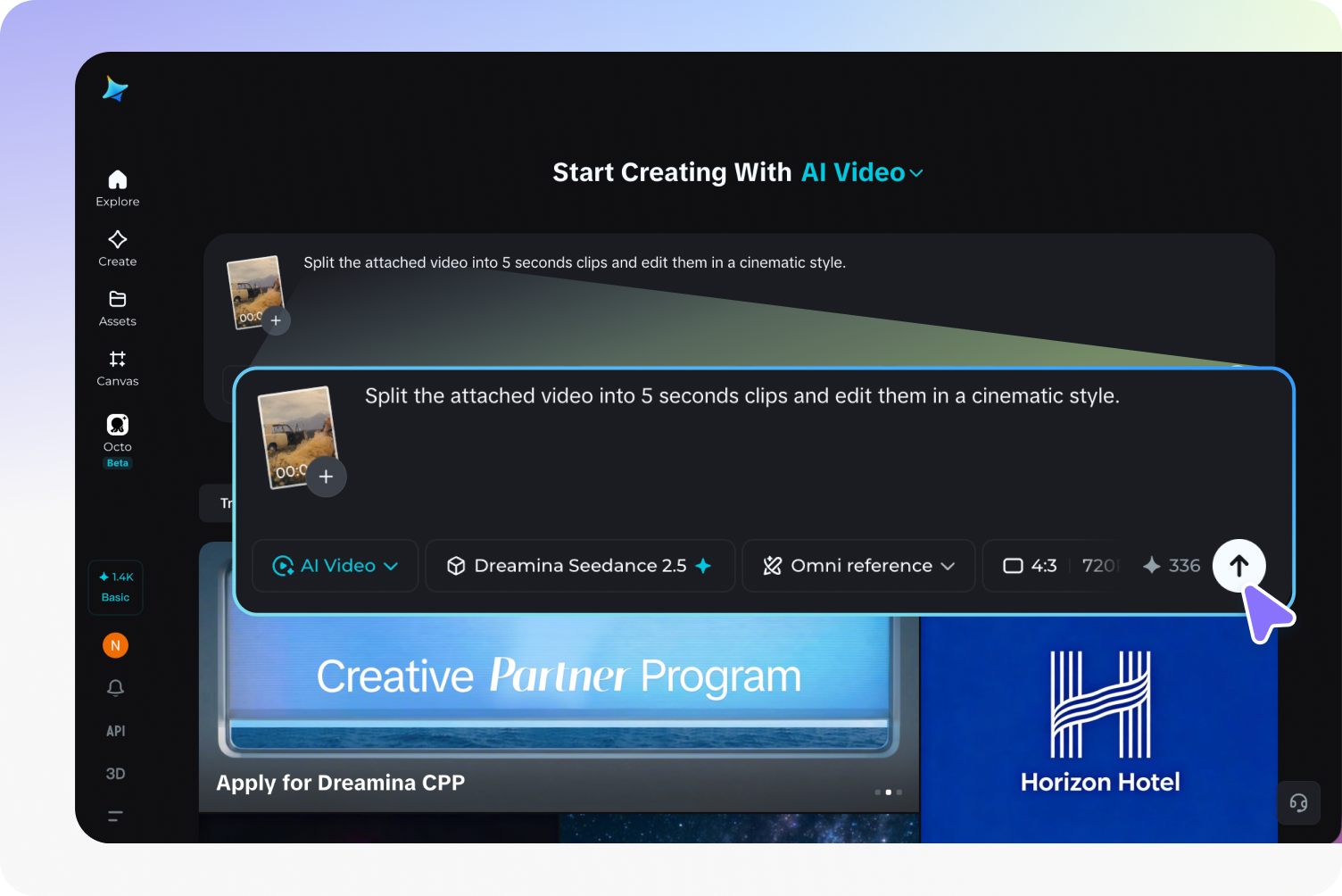The image size is (1342, 896).
Task: Click the small plus icon on upper prompt thumbnail
Action: (x=276, y=320)
